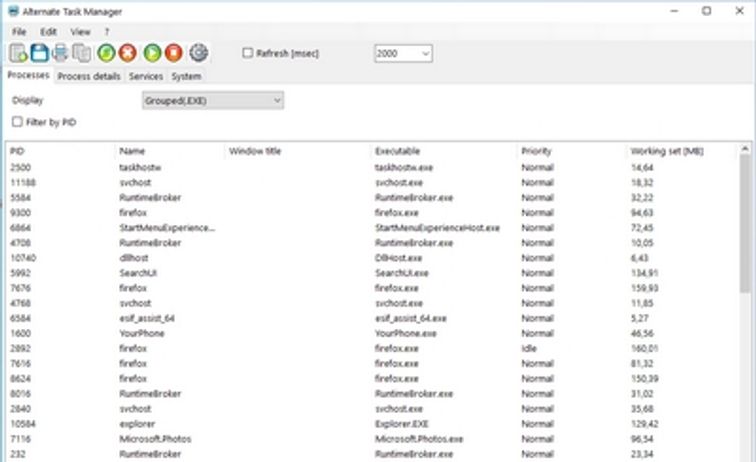
Task: Click the copy pages toolbar icon
Action: tap(81, 53)
